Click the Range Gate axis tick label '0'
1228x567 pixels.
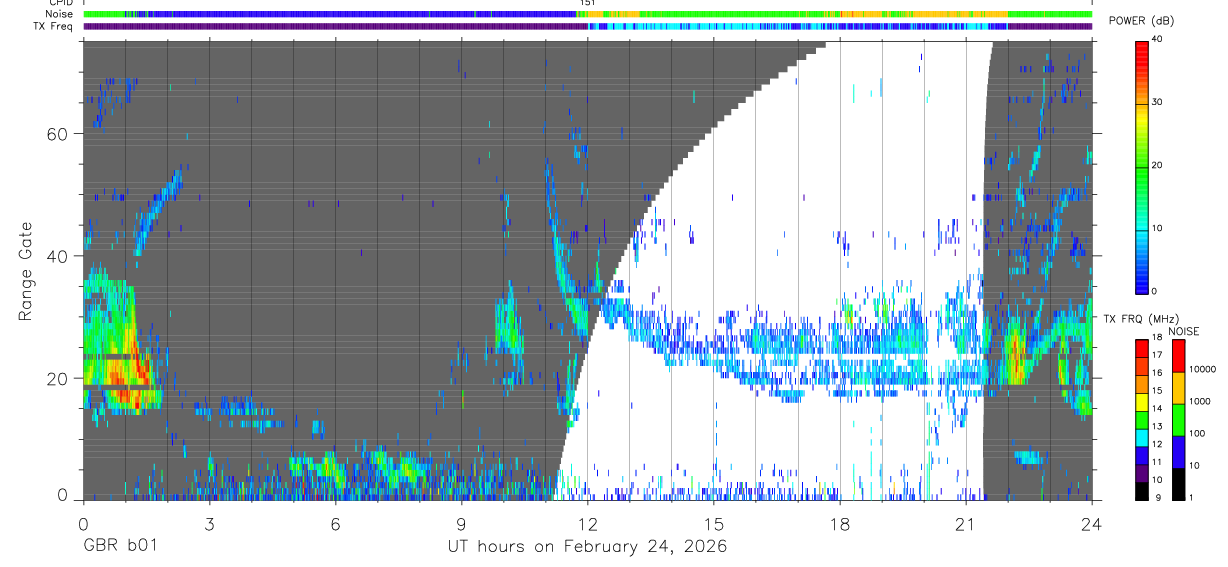(x=62, y=494)
